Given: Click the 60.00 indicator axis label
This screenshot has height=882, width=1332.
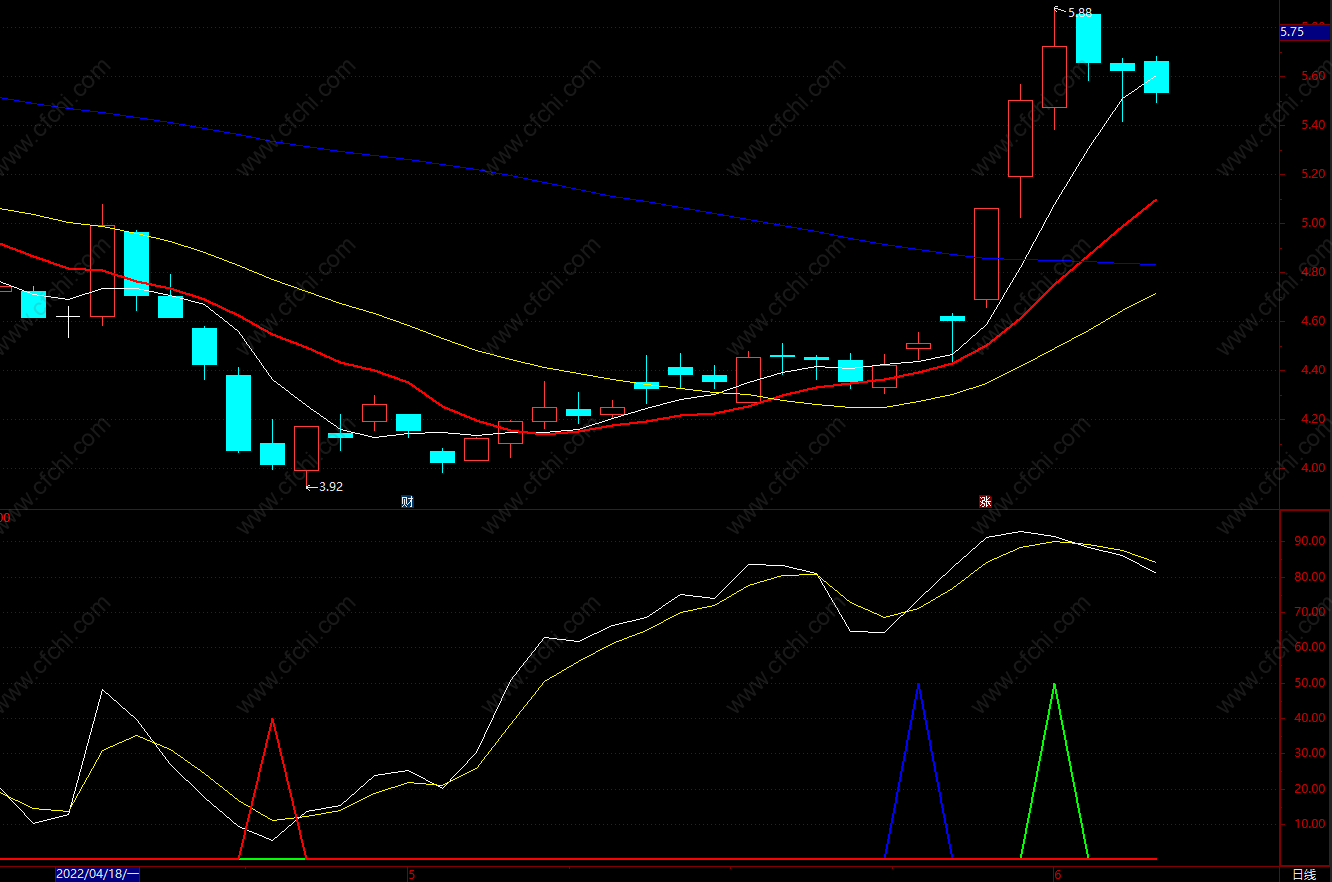Looking at the screenshot, I should tap(1309, 648).
